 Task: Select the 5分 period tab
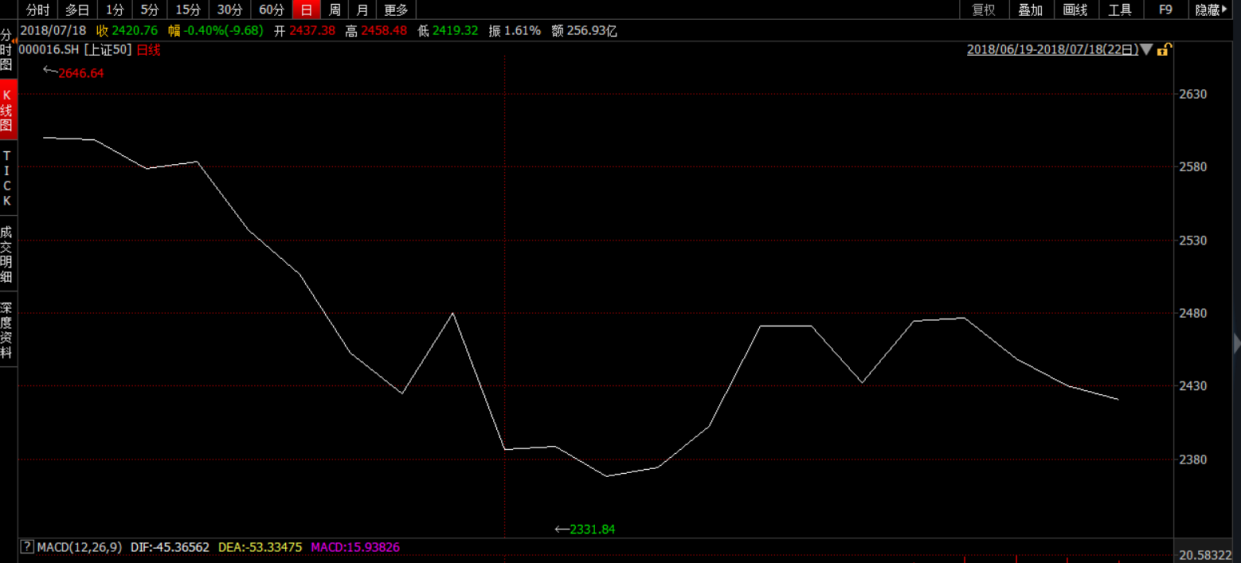coord(149,10)
